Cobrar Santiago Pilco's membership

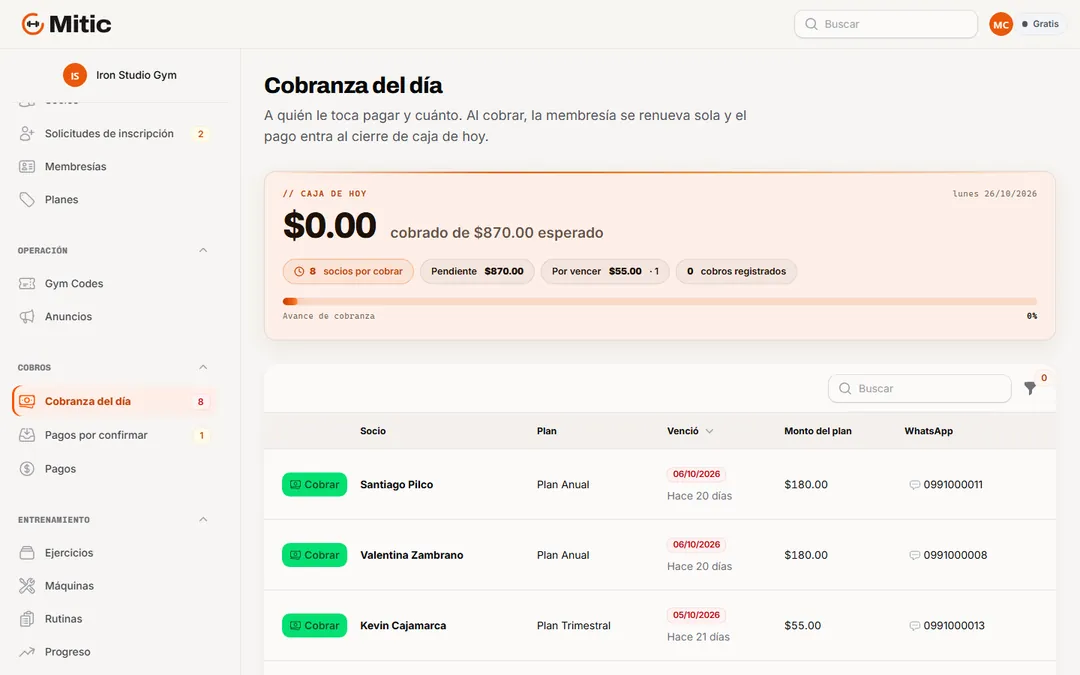coord(314,485)
